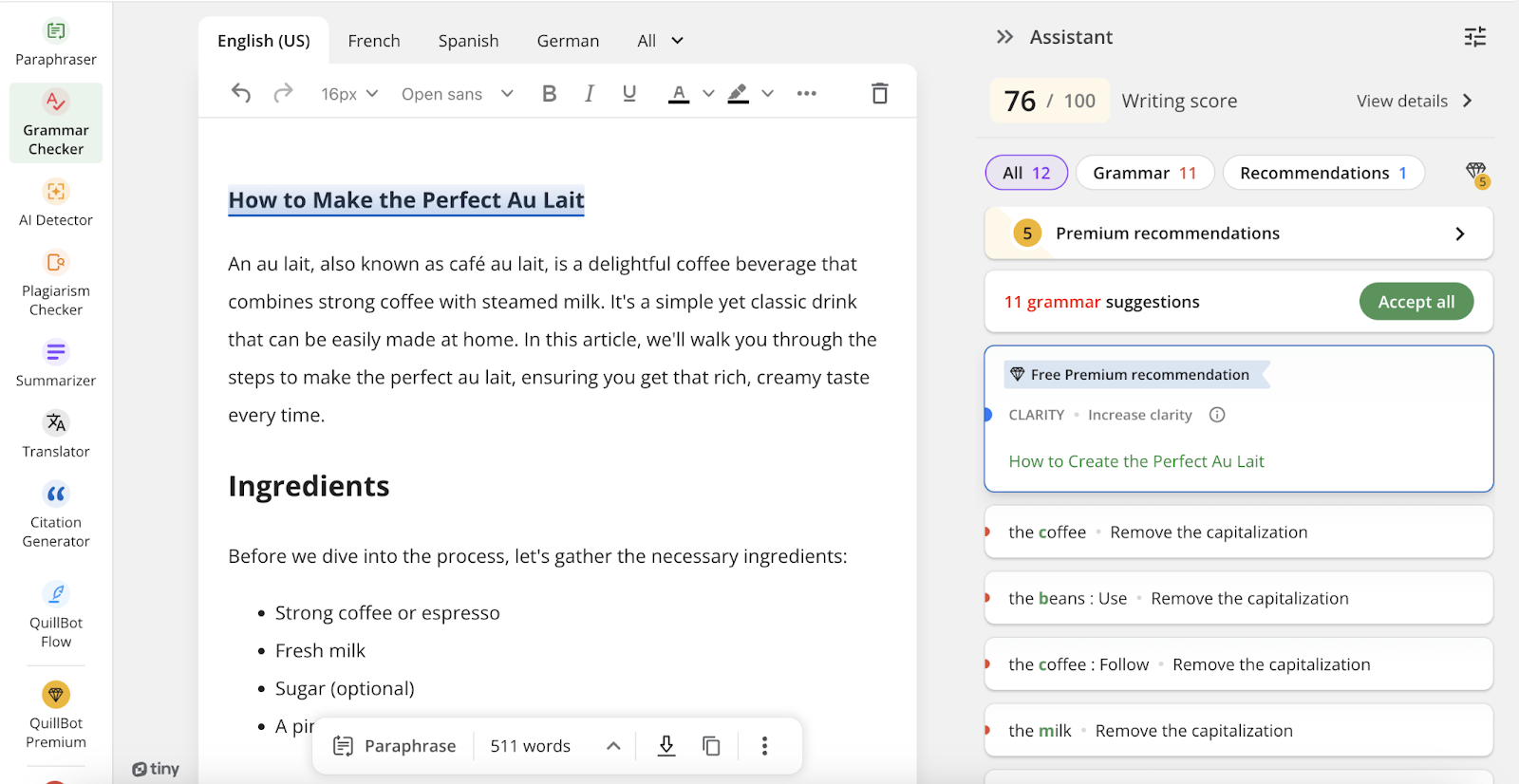Viewport: 1519px width, 784px height.
Task: Open the AI Detector tool
Action: click(56, 203)
